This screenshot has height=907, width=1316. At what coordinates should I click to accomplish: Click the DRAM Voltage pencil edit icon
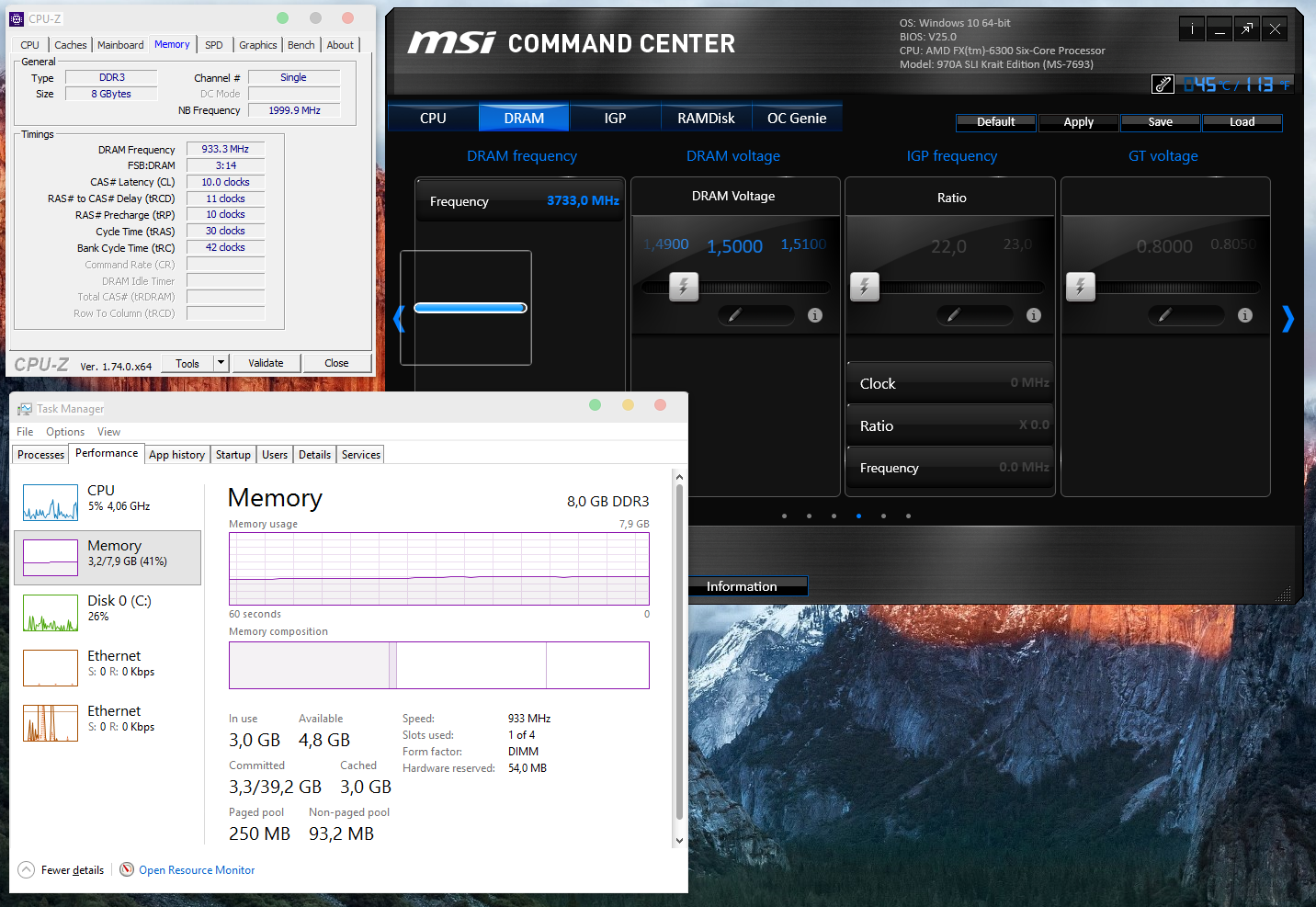[734, 315]
